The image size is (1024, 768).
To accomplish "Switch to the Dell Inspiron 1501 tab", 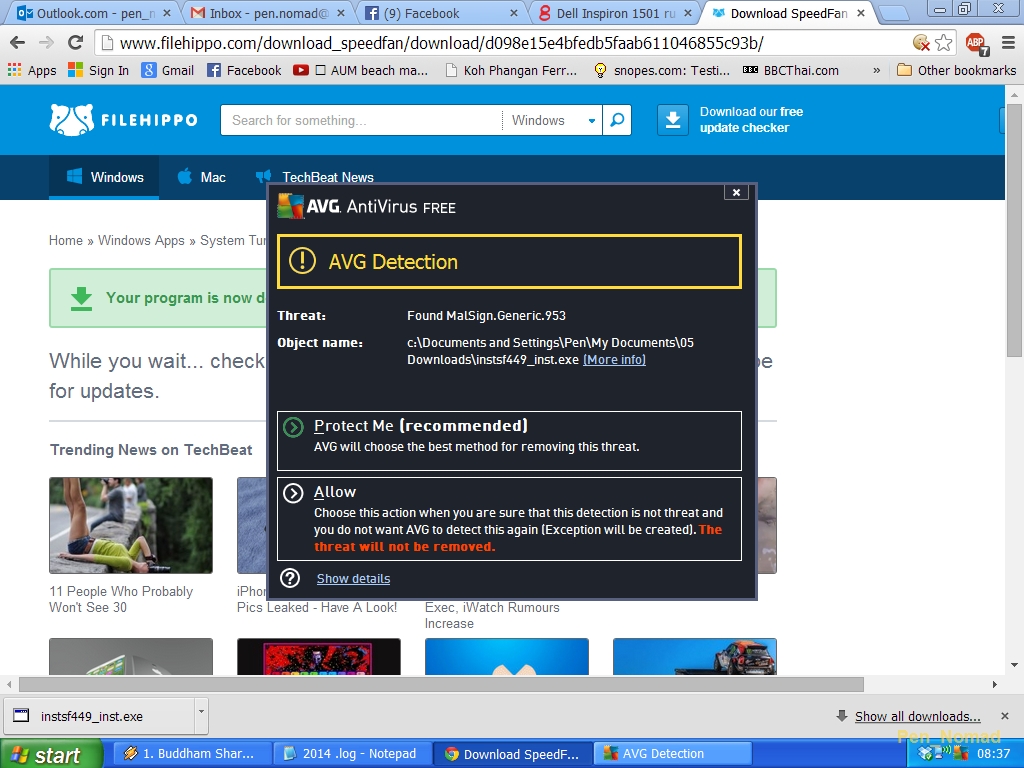I will point(614,13).
